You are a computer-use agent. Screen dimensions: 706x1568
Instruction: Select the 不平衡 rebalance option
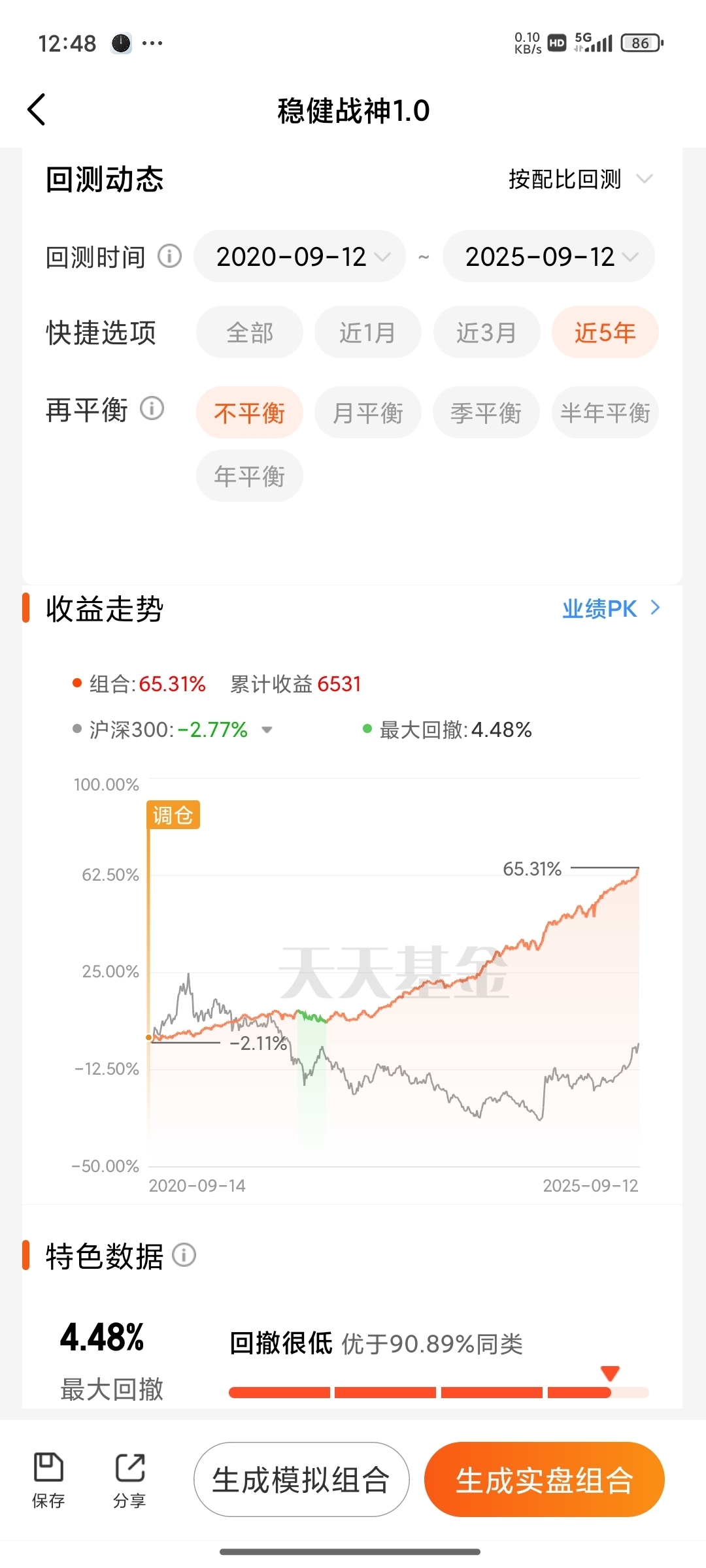tap(250, 412)
